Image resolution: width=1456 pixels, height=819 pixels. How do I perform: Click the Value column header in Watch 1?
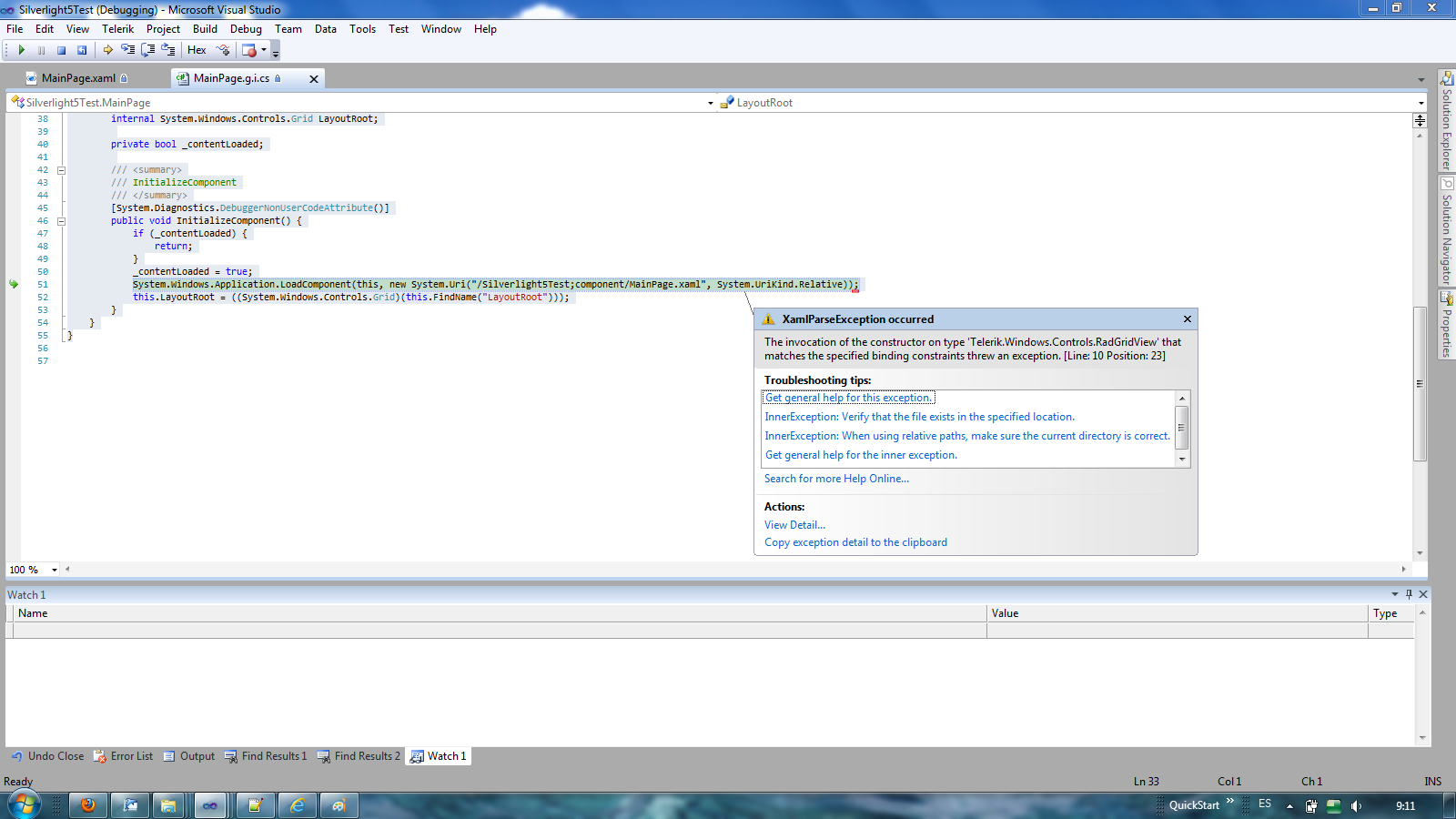click(1178, 613)
